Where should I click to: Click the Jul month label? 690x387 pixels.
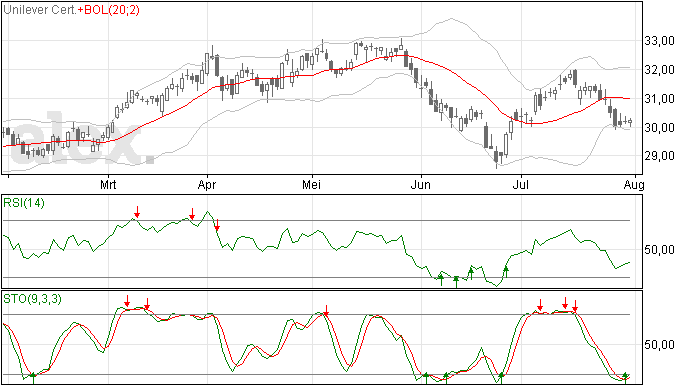tap(521, 184)
